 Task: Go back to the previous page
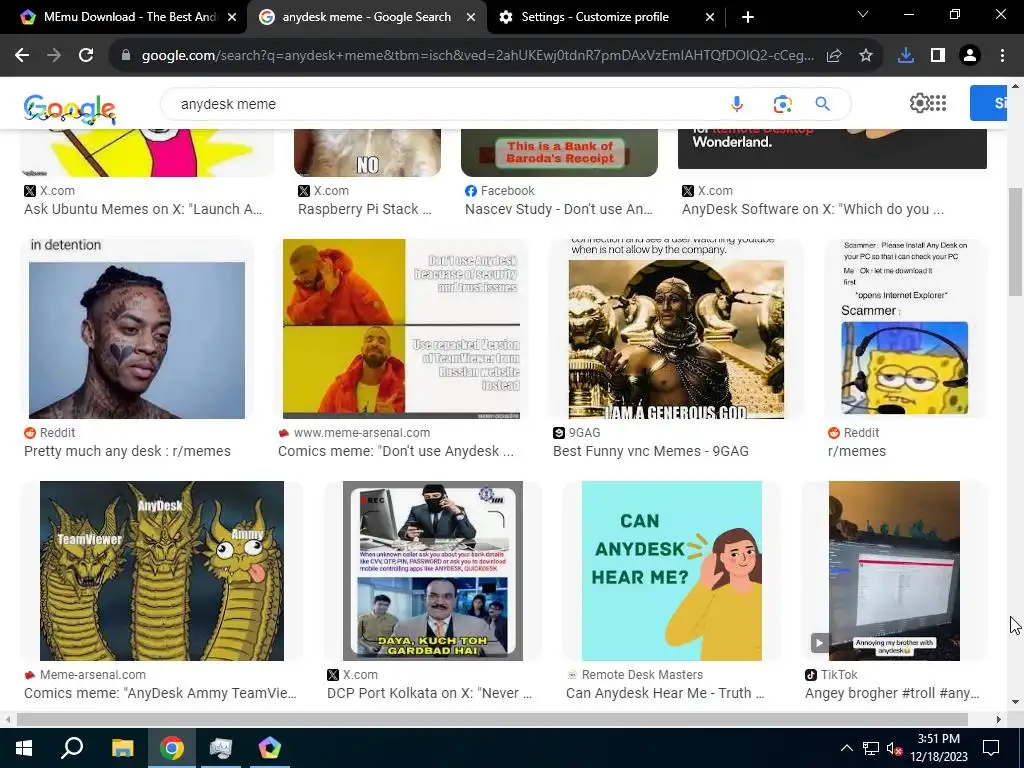click(22, 56)
